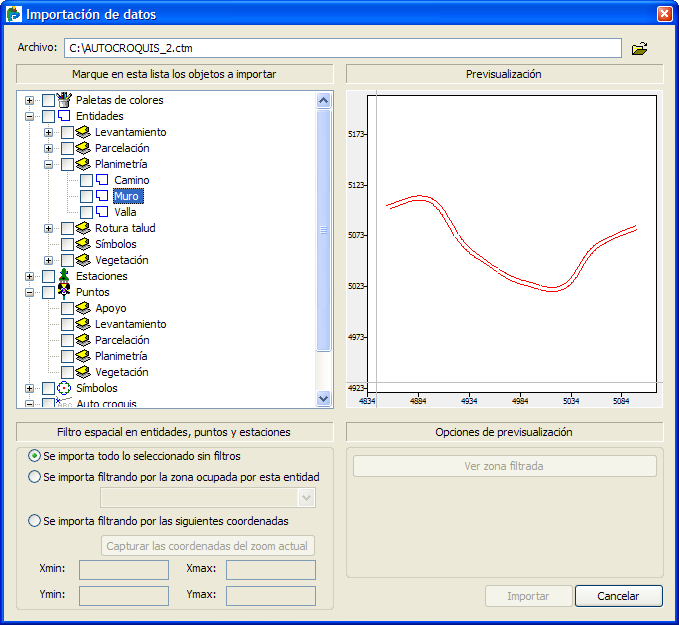
Task: Click the Paletas de colores palette icon
Action: coord(65,100)
